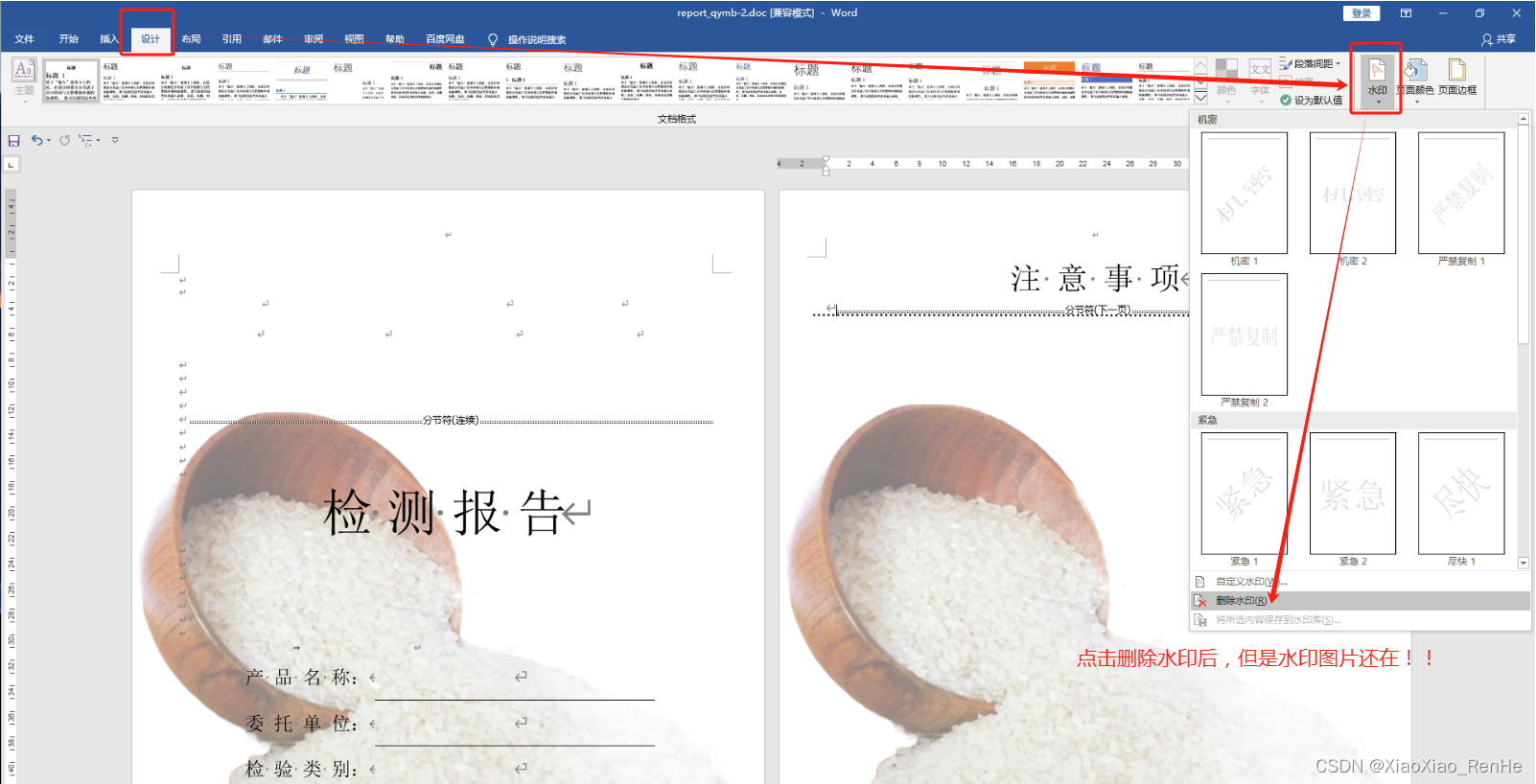Click 设为默认值 set as default
1536x784 pixels.
click(1311, 100)
